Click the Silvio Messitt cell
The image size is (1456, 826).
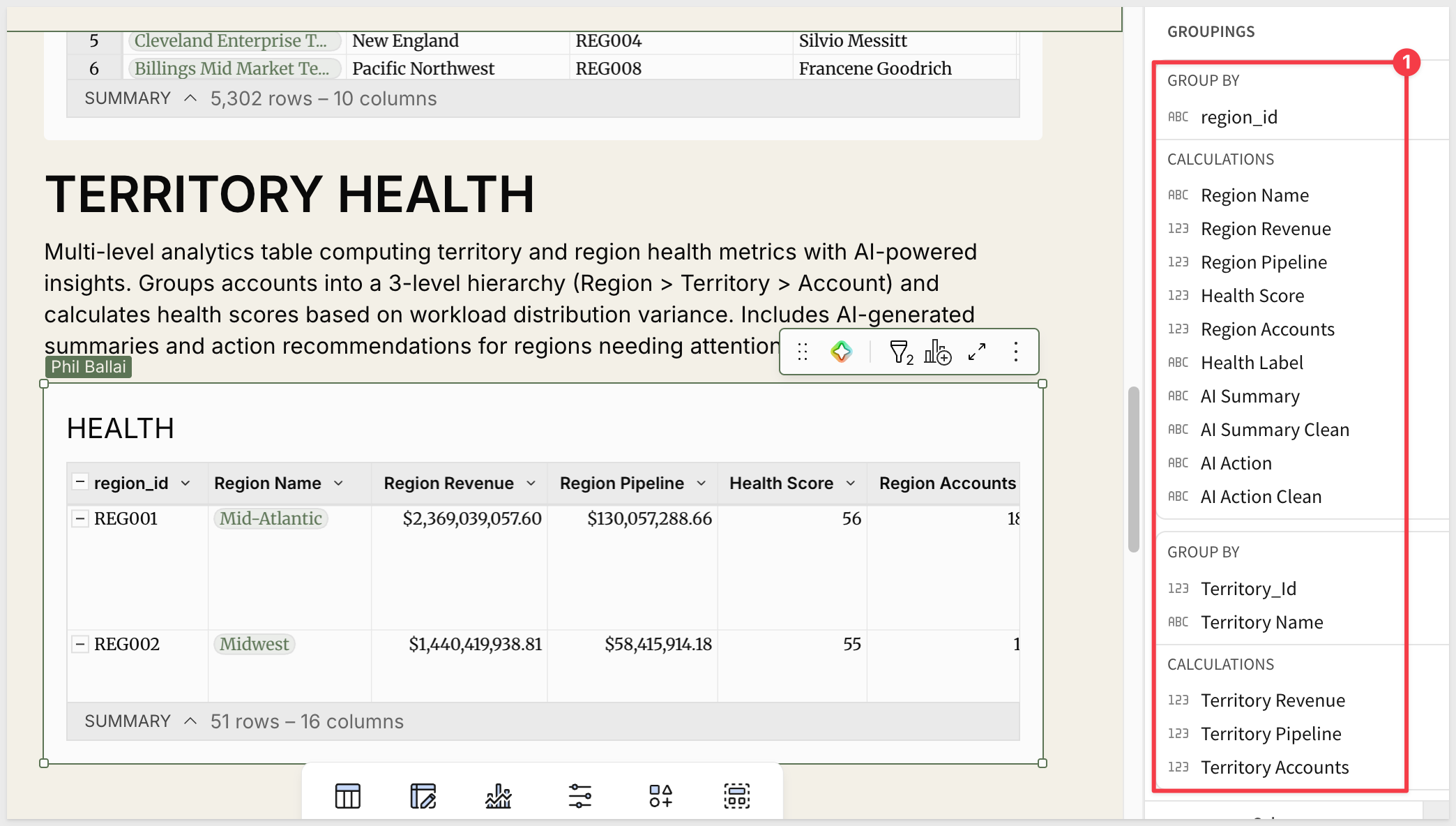tap(904, 40)
